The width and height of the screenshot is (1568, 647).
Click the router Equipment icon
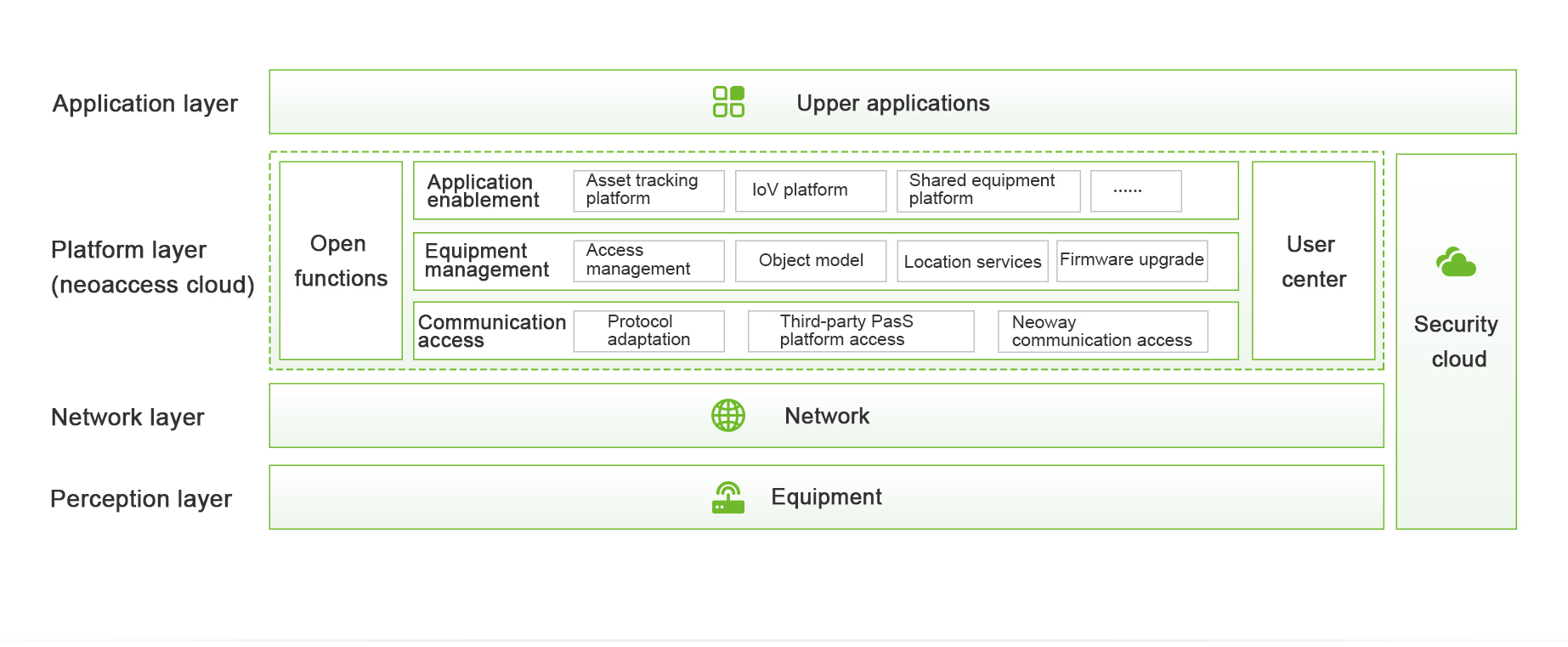728,497
